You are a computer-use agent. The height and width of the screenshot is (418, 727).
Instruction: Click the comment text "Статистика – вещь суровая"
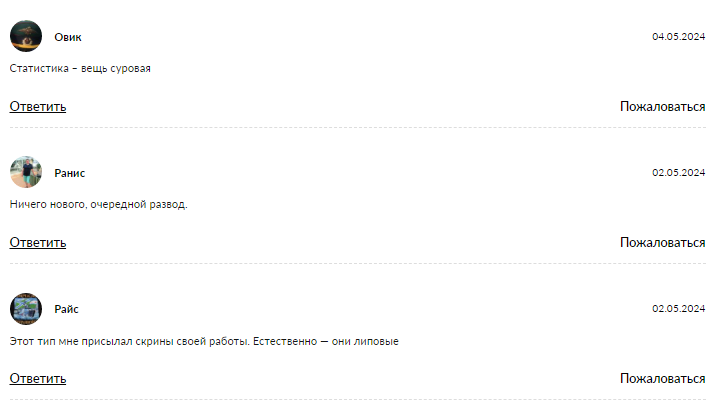point(80,69)
